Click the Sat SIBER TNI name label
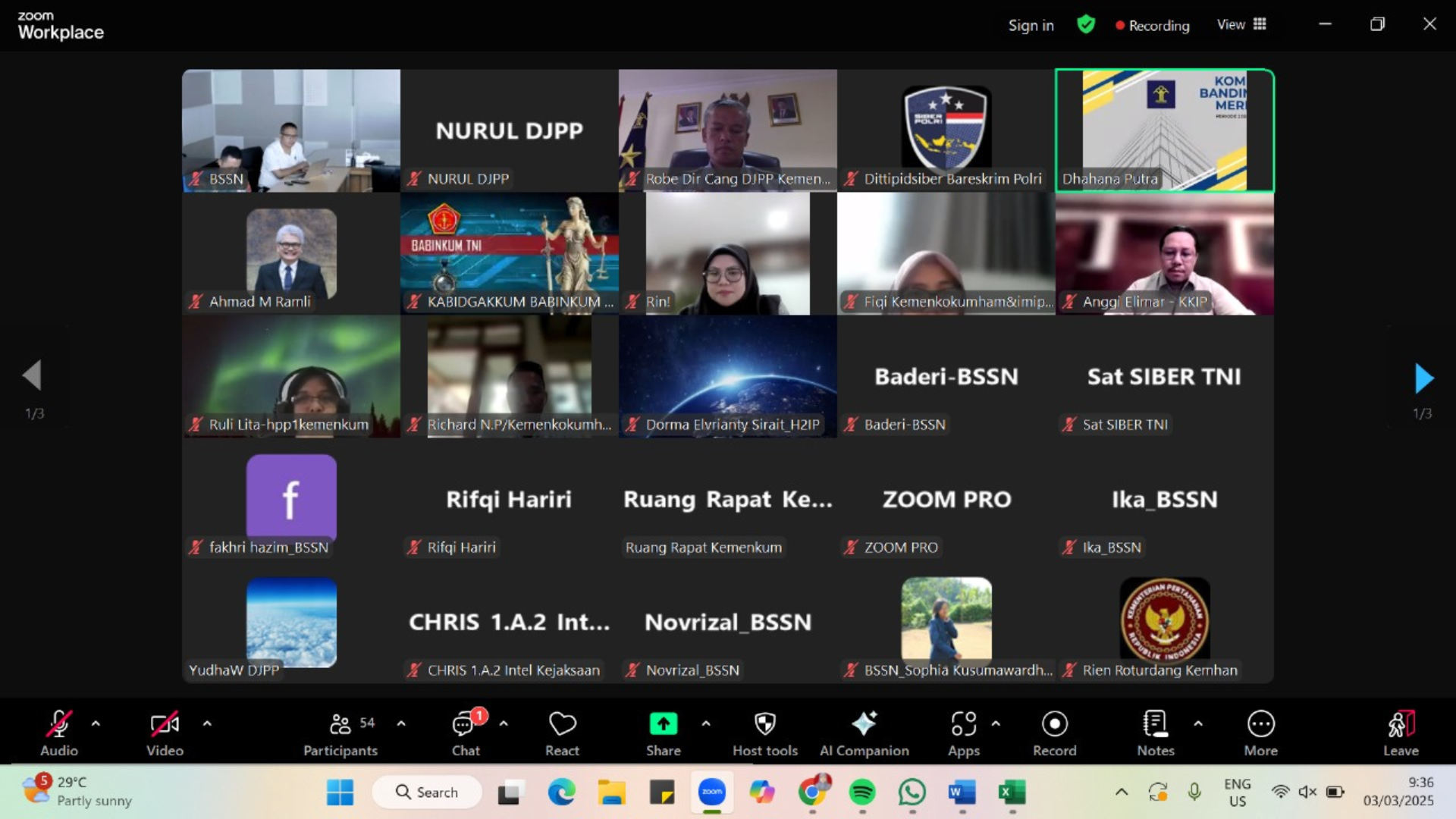1456x819 pixels. pyautogui.click(x=1125, y=425)
